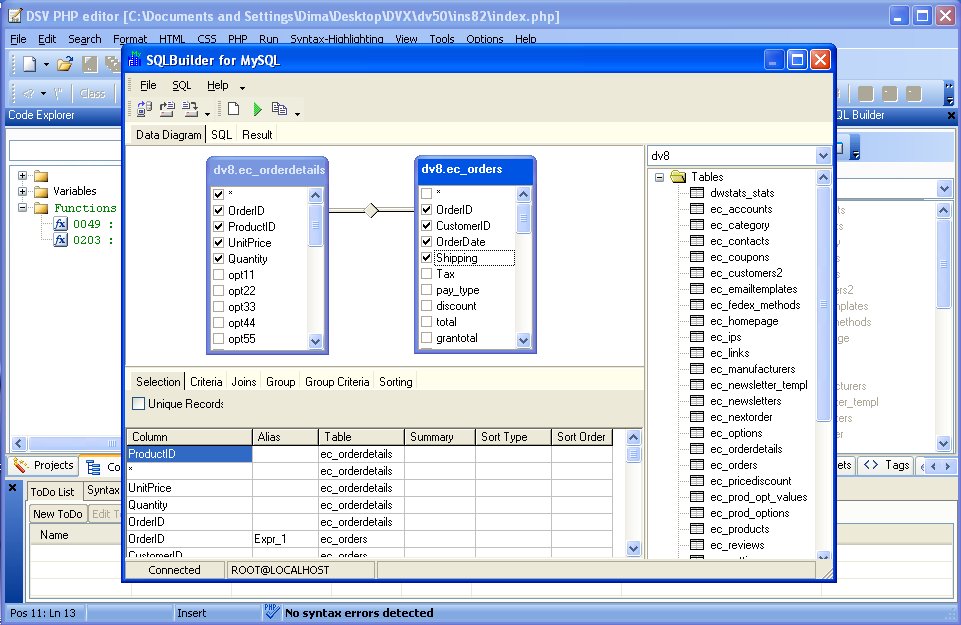Select the ec_products table in the list
This screenshot has width=961, height=625.
(739, 529)
